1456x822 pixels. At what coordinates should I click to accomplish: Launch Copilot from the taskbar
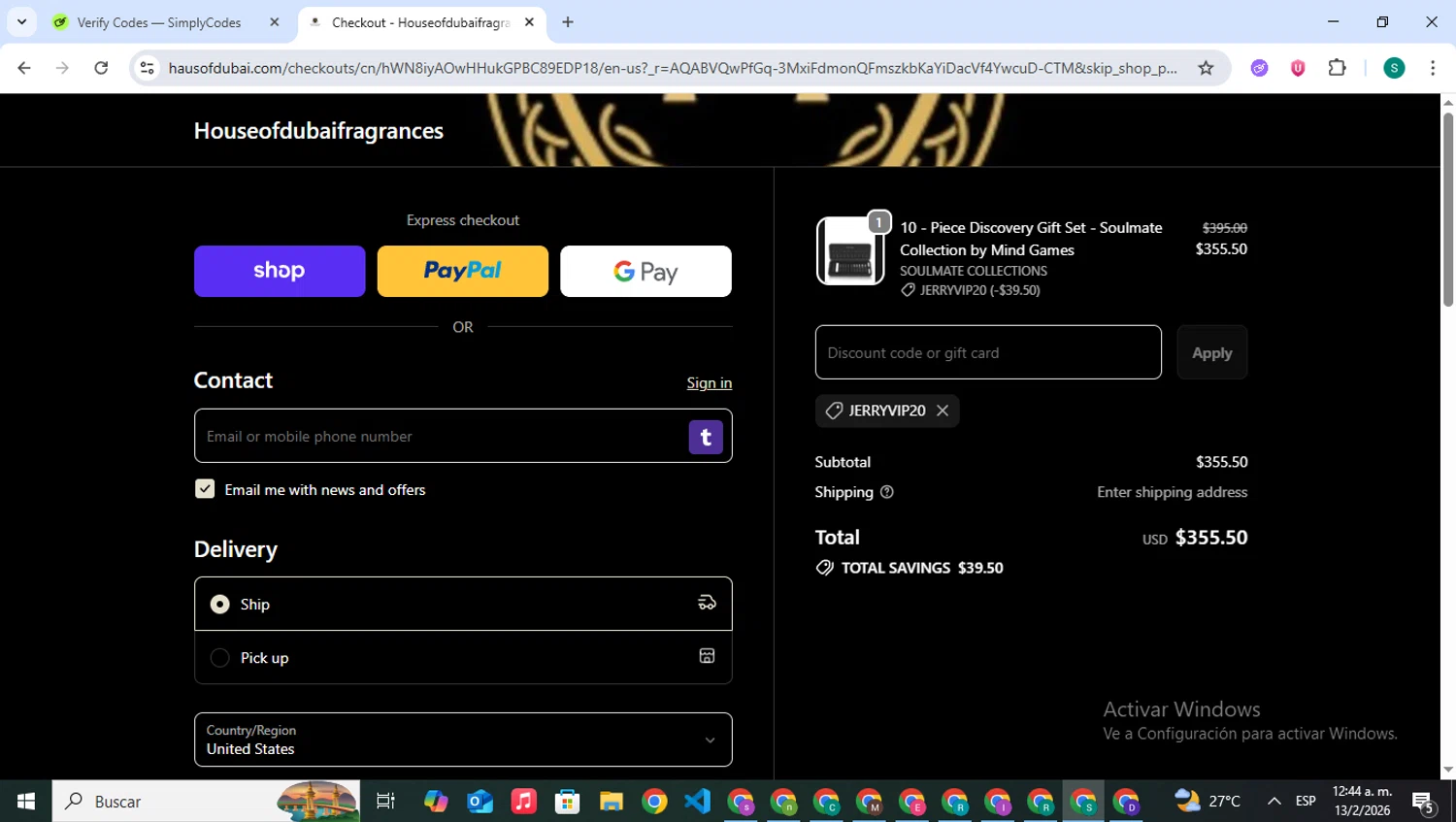click(436, 802)
